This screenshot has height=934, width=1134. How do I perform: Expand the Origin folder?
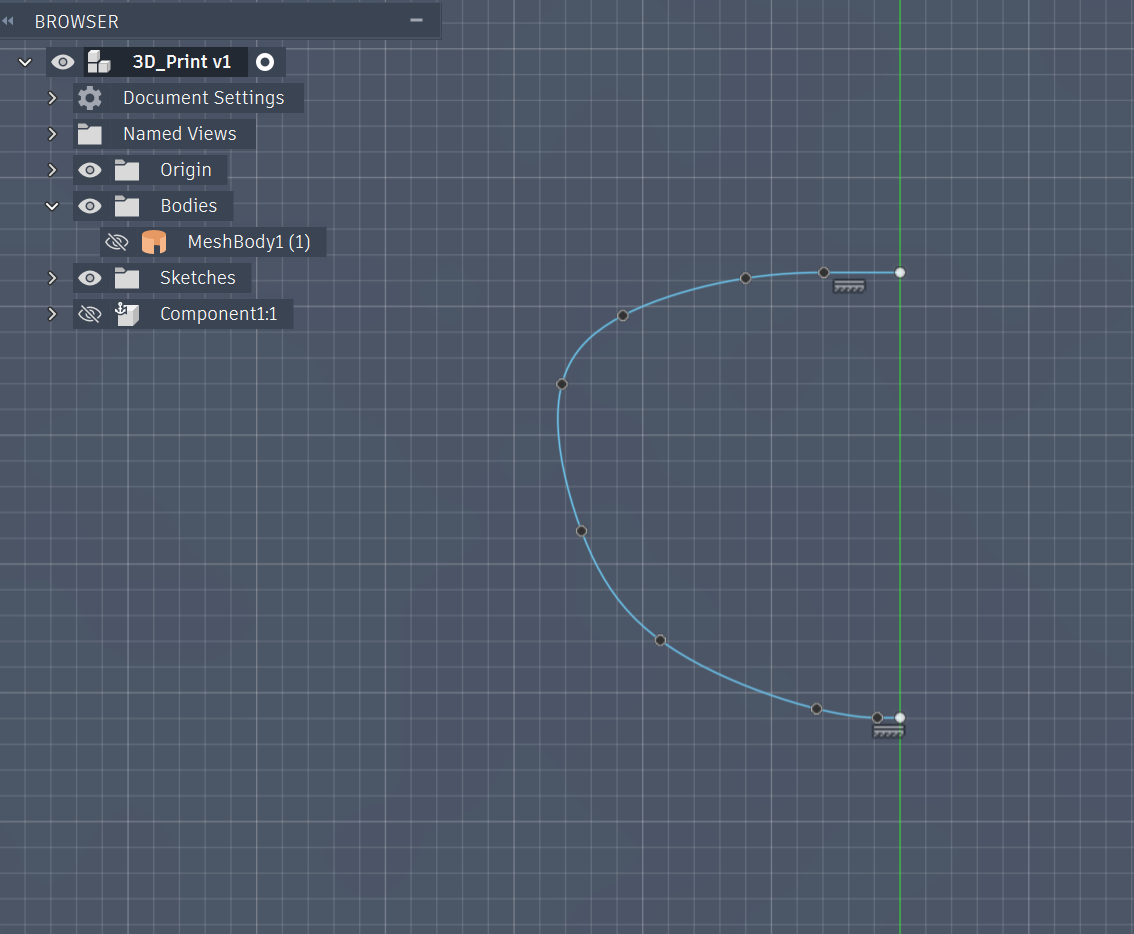pyautogui.click(x=52, y=170)
